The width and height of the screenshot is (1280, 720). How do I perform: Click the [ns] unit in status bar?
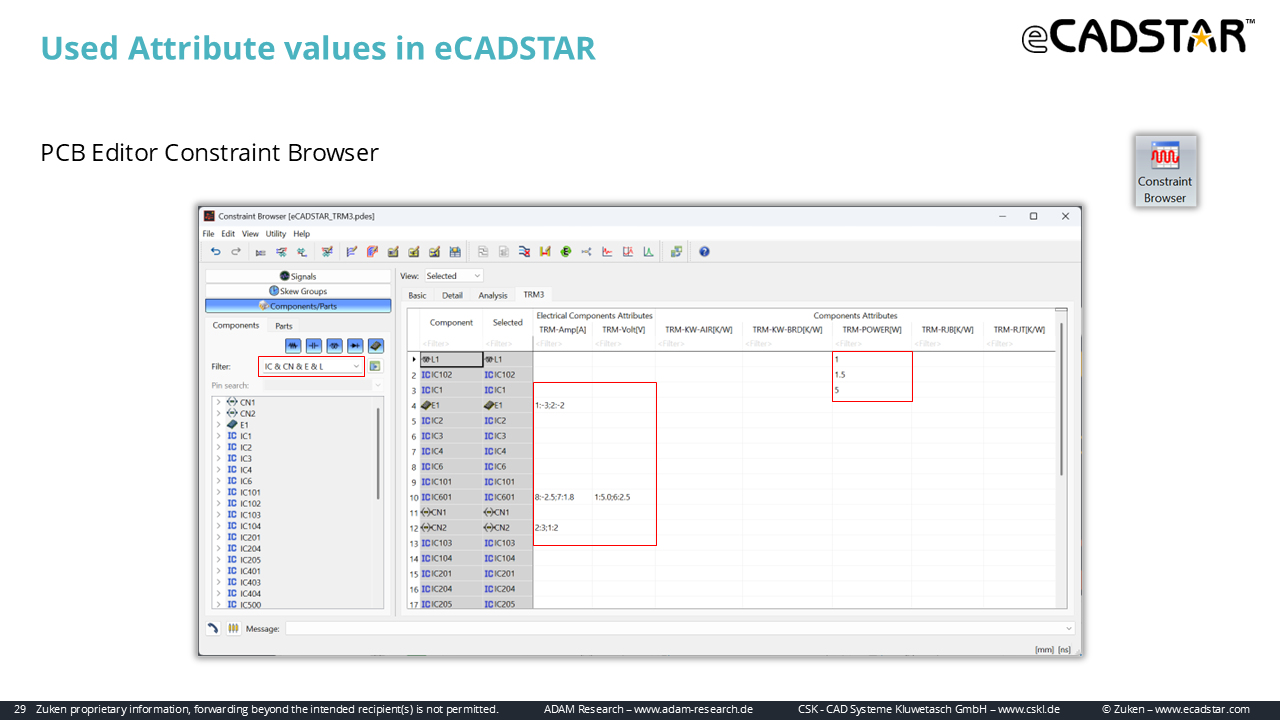coord(1065,650)
